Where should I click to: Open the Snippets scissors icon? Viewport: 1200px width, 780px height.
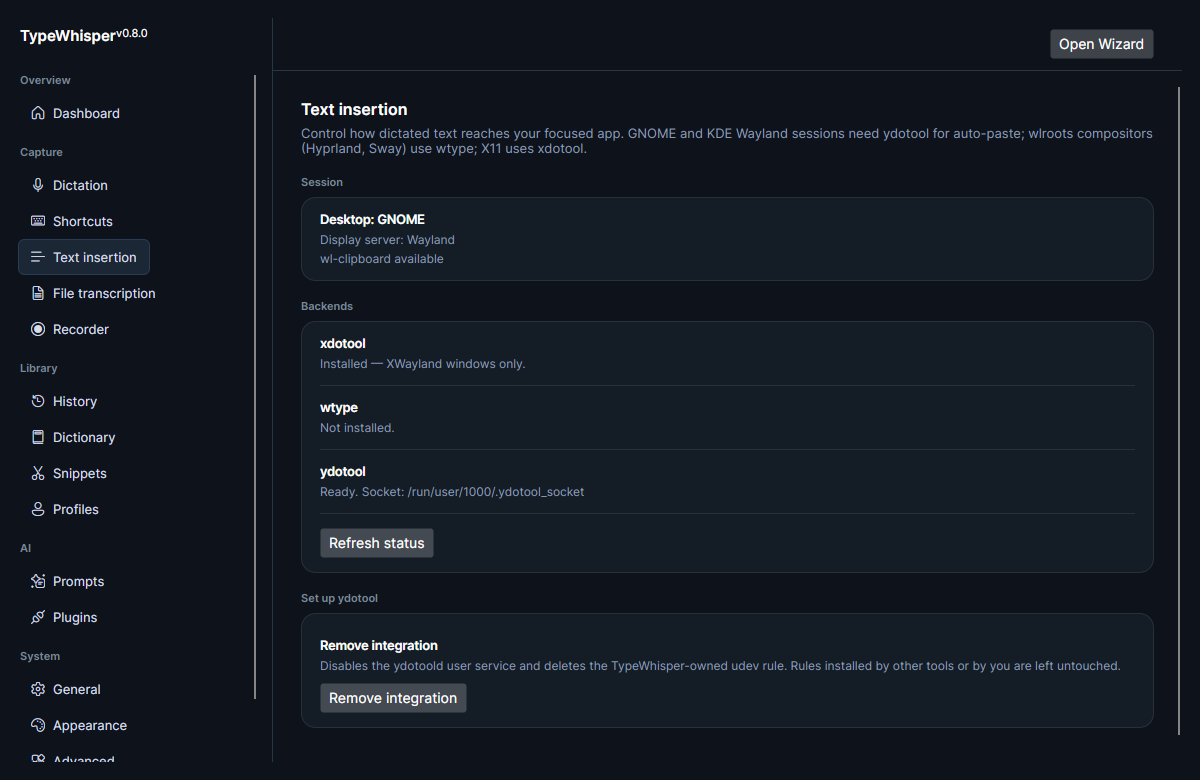(38, 473)
